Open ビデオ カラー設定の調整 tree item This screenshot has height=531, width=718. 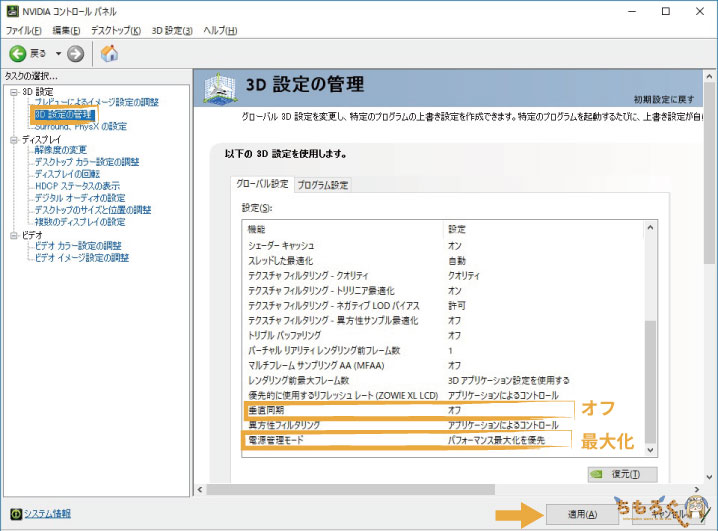point(78,246)
